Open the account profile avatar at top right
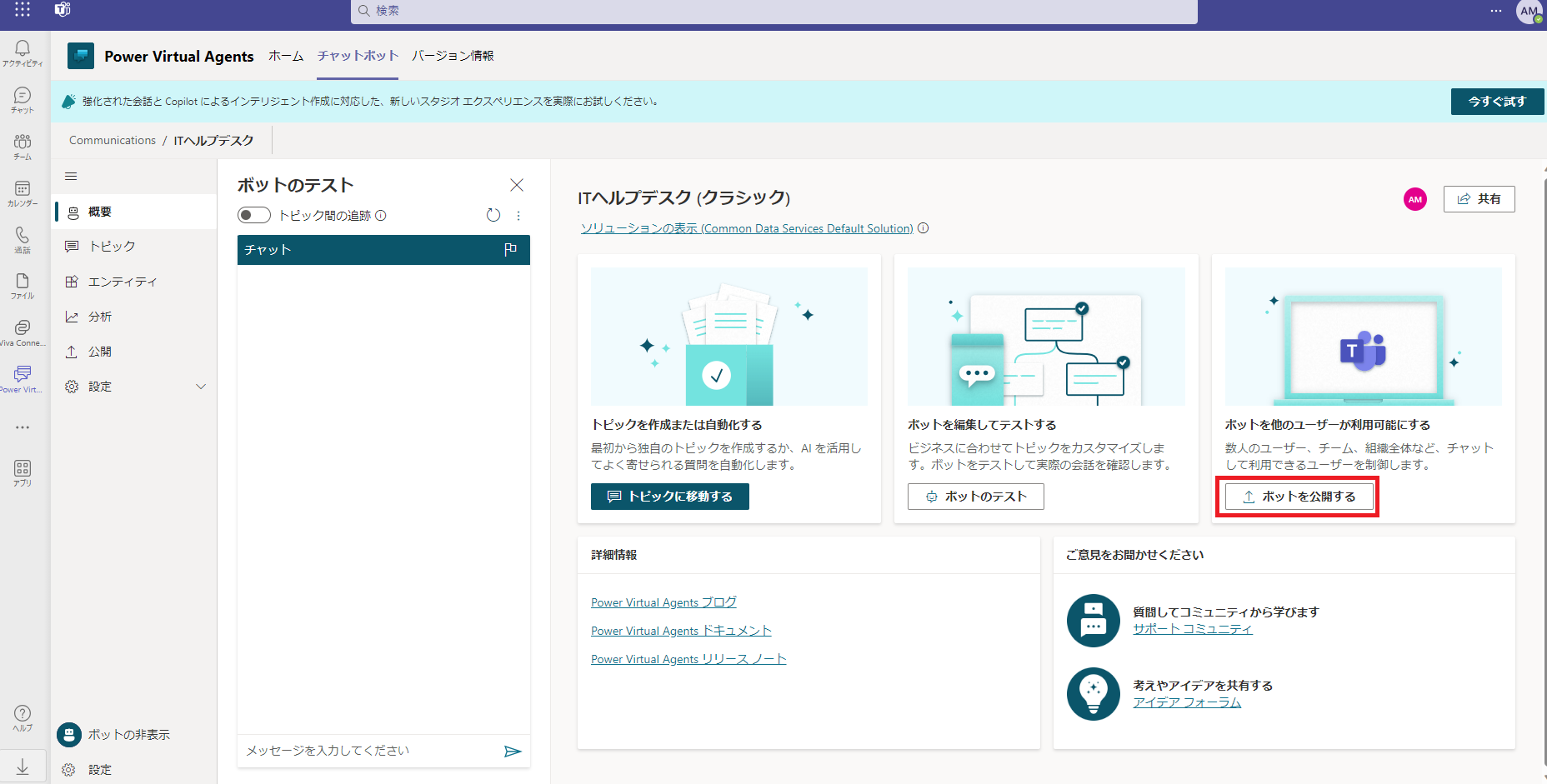This screenshot has width=1547, height=784. 1529,12
